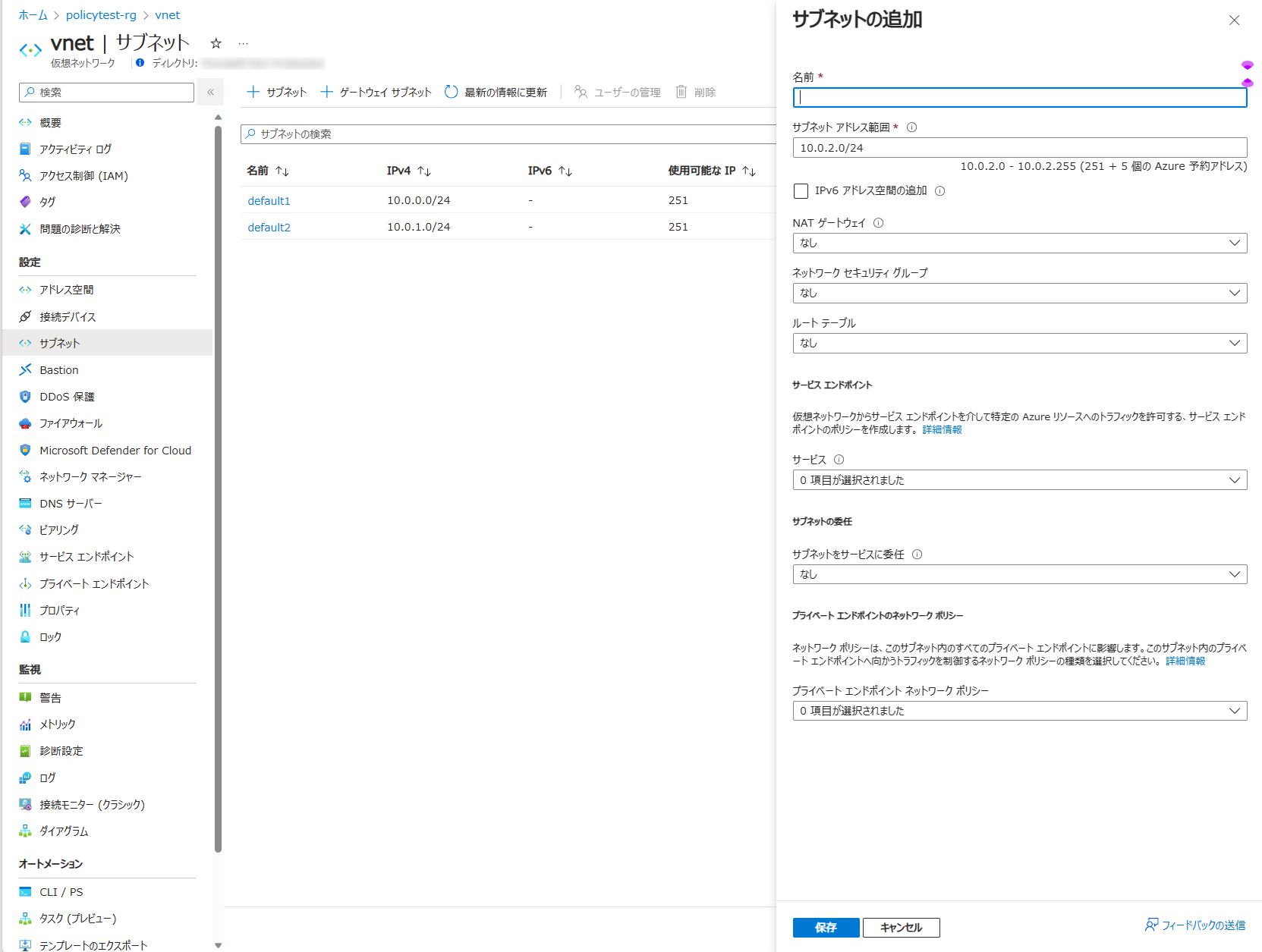Collapse the sidebar with double chevron
This screenshot has height=952, width=1262.
[210, 92]
